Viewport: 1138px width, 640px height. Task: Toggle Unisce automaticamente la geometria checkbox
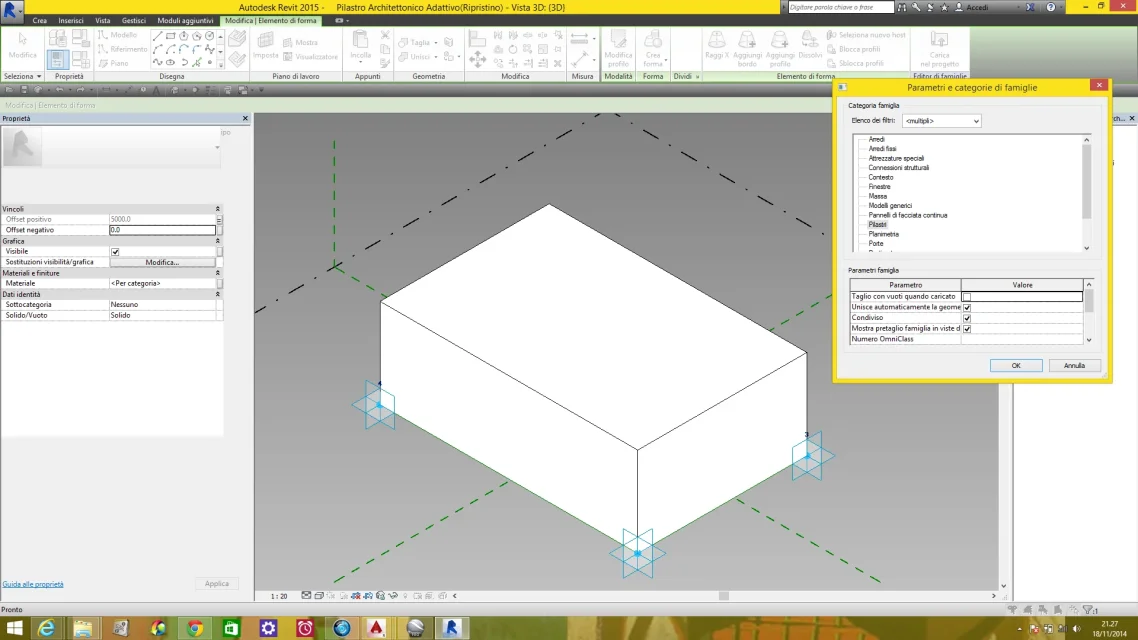click(x=967, y=308)
